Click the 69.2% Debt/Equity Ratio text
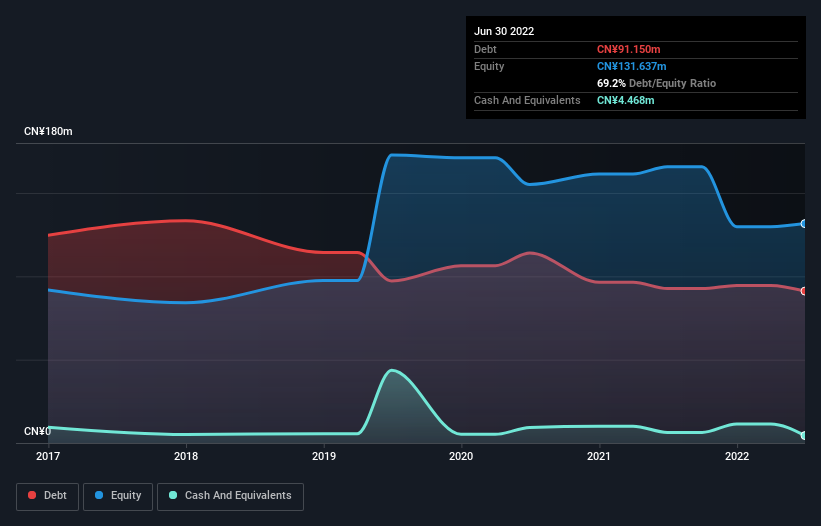The width and height of the screenshot is (821, 526). [x=657, y=83]
